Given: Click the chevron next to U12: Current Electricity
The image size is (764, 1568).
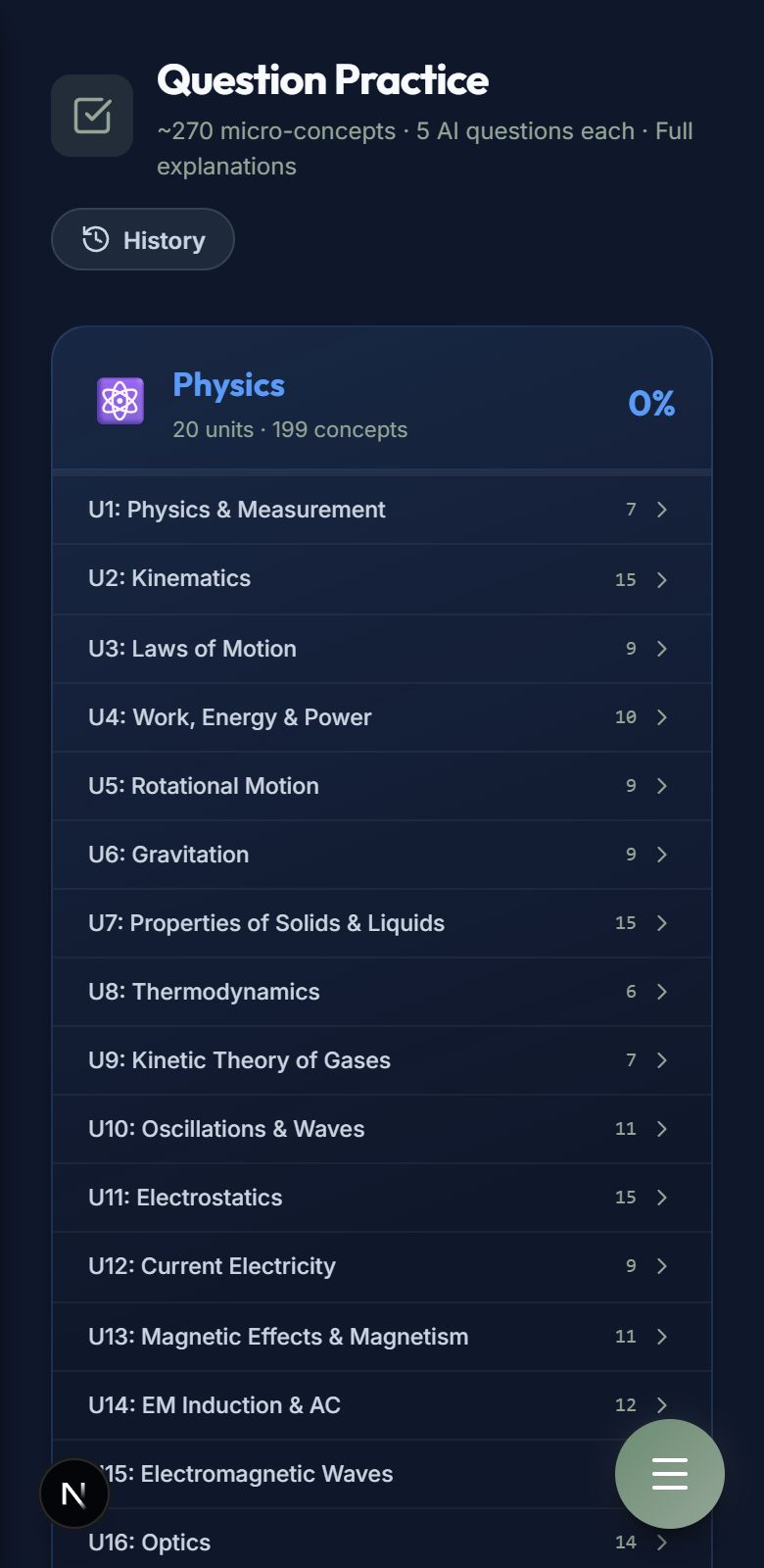Looking at the screenshot, I should (662, 1266).
